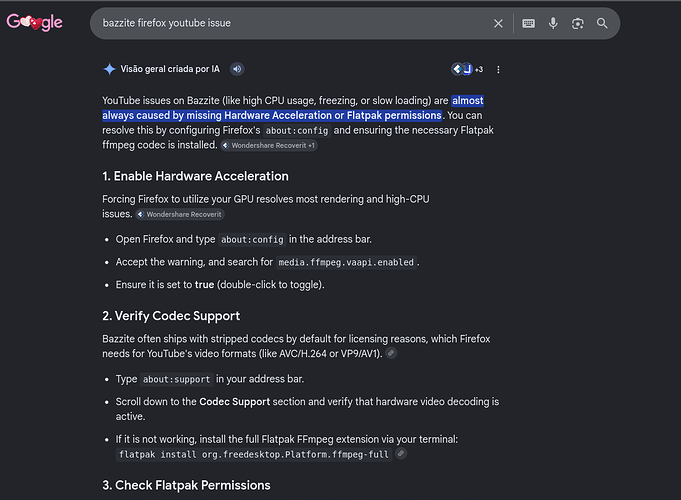Screen dimensions: 681x500
Task: Click the link icon beside flatpak install command
Action: [x=401, y=454]
